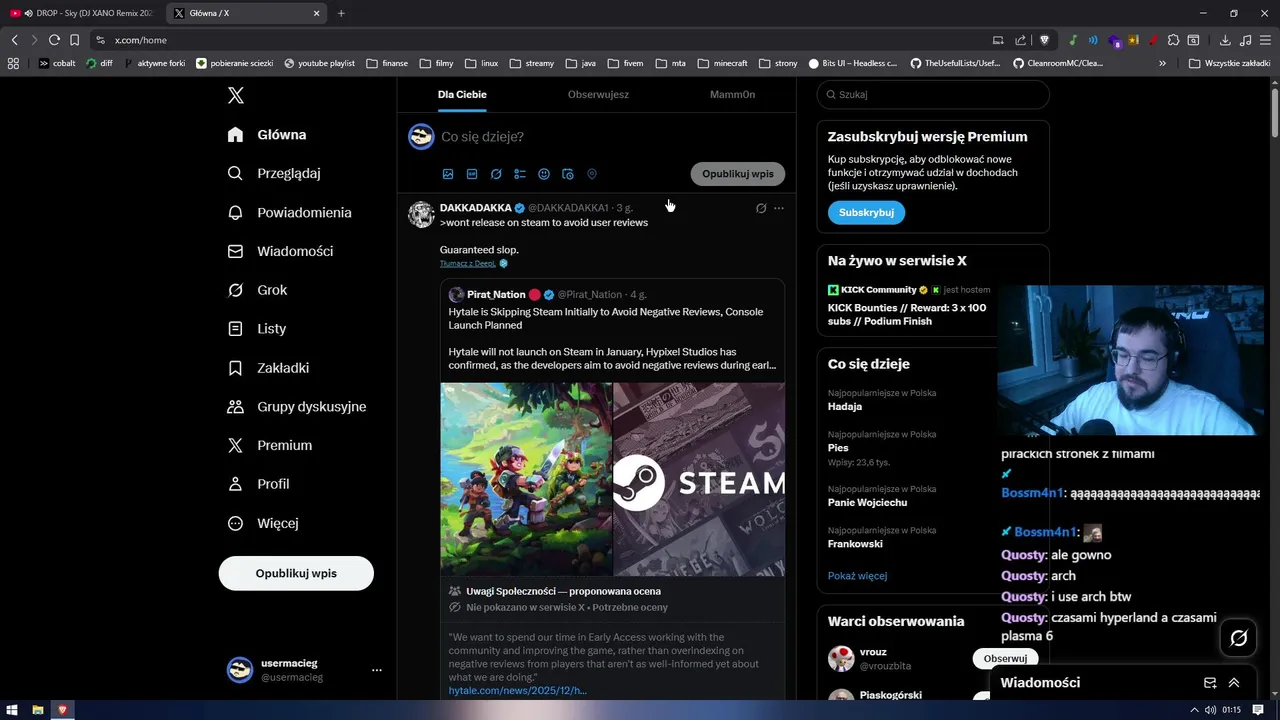Screen dimensions: 1280x720
Task: Ask Grok about the DAKKADAKKA post
Action: [x=761, y=208]
